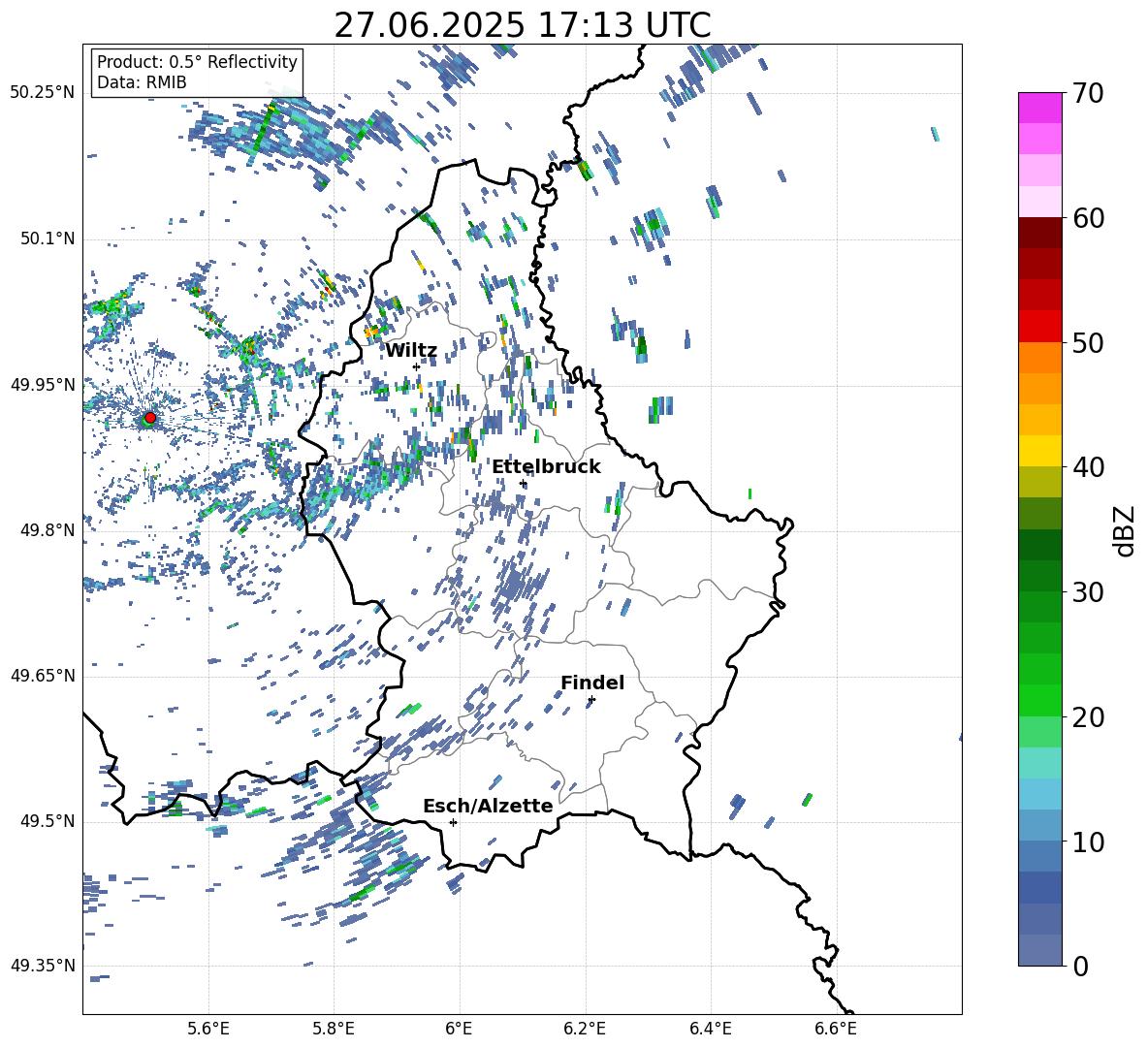Click the 49.8°N latitude label
Viewport: 1148px width, 1048px height.
(x=48, y=530)
